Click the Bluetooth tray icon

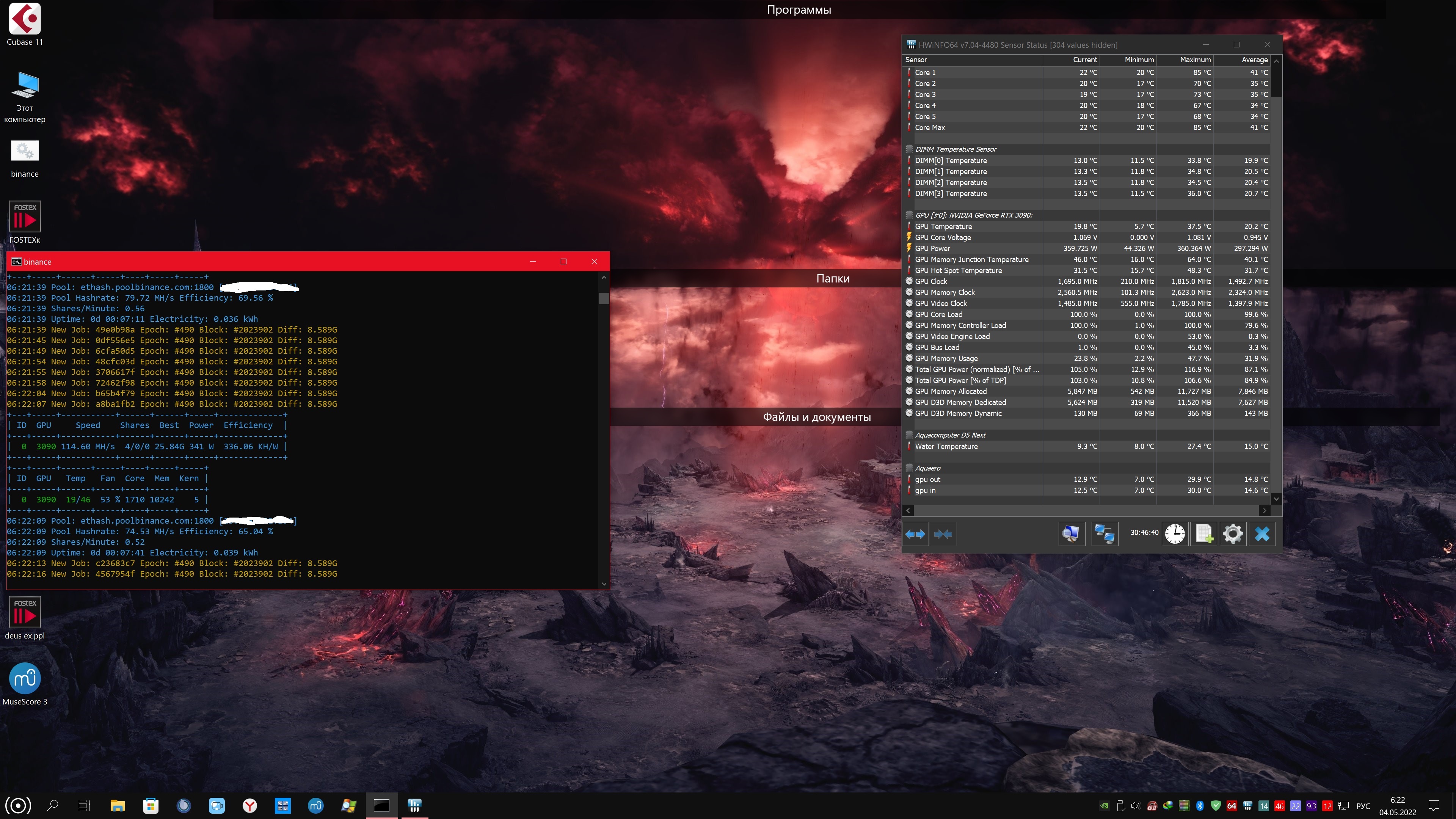click(x=1199, y=805)
